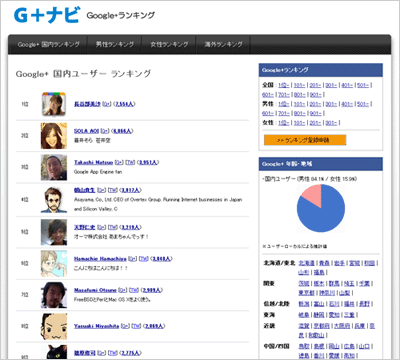Click Masafumi Otsune's avatar photo

54,295
